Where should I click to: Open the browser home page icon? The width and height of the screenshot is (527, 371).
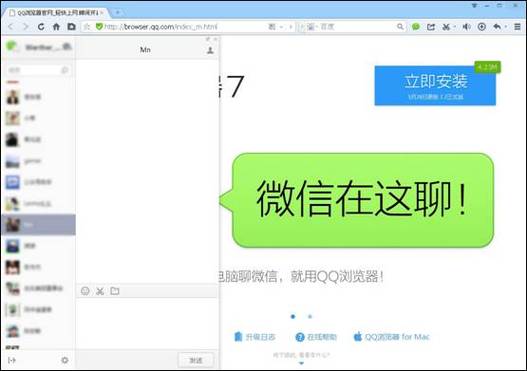[x=56, y=27]
